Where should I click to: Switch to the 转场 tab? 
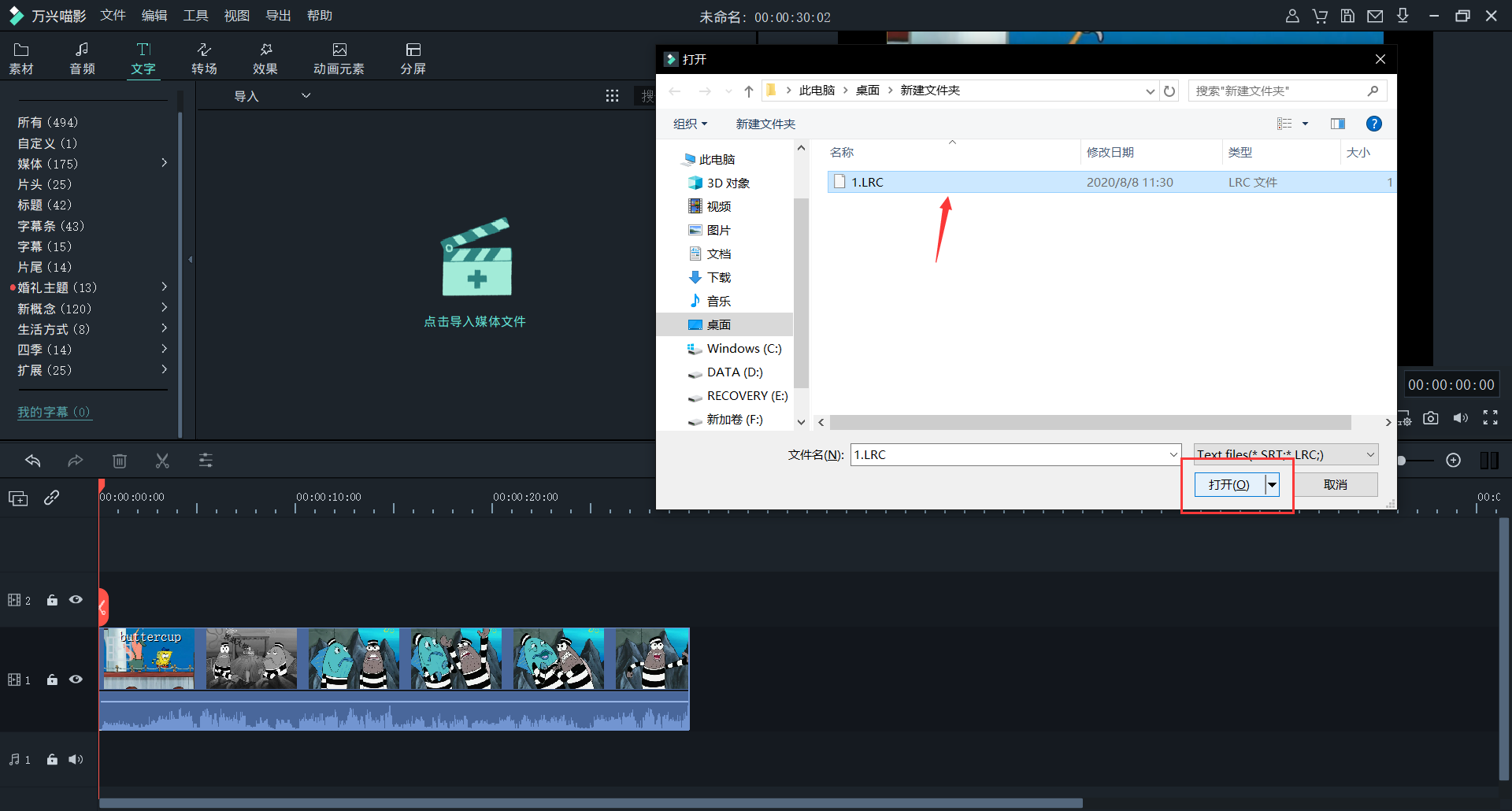point(204,59)
